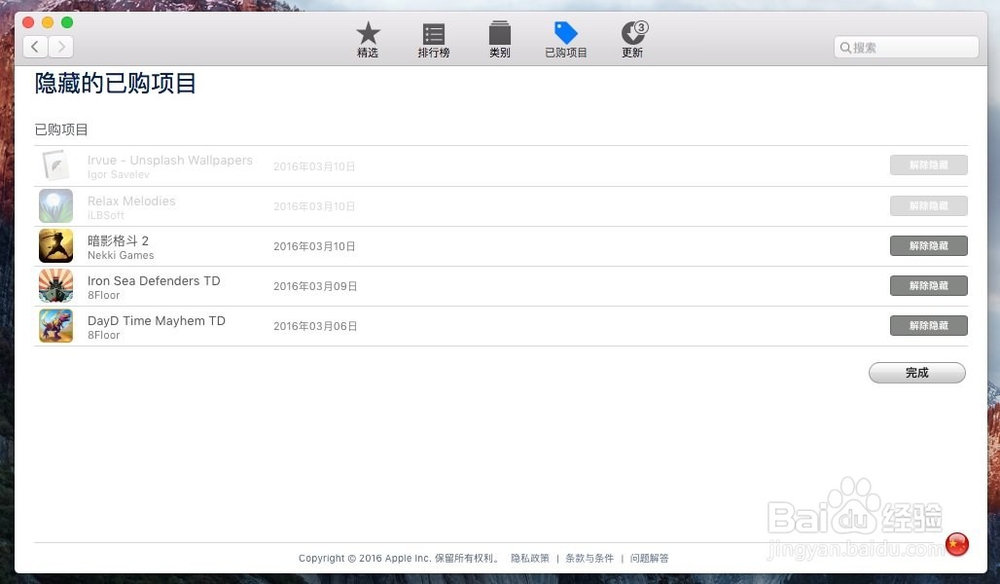Click the Iron Sea Defenders TD app icon

click(x=55, y=286)
